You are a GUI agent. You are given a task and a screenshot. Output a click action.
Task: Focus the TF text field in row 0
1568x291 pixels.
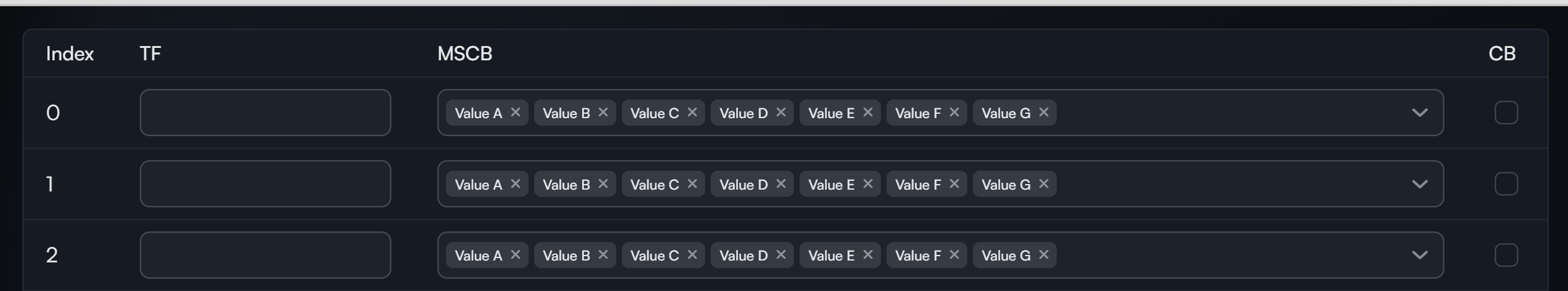click(x=265, y=113)
